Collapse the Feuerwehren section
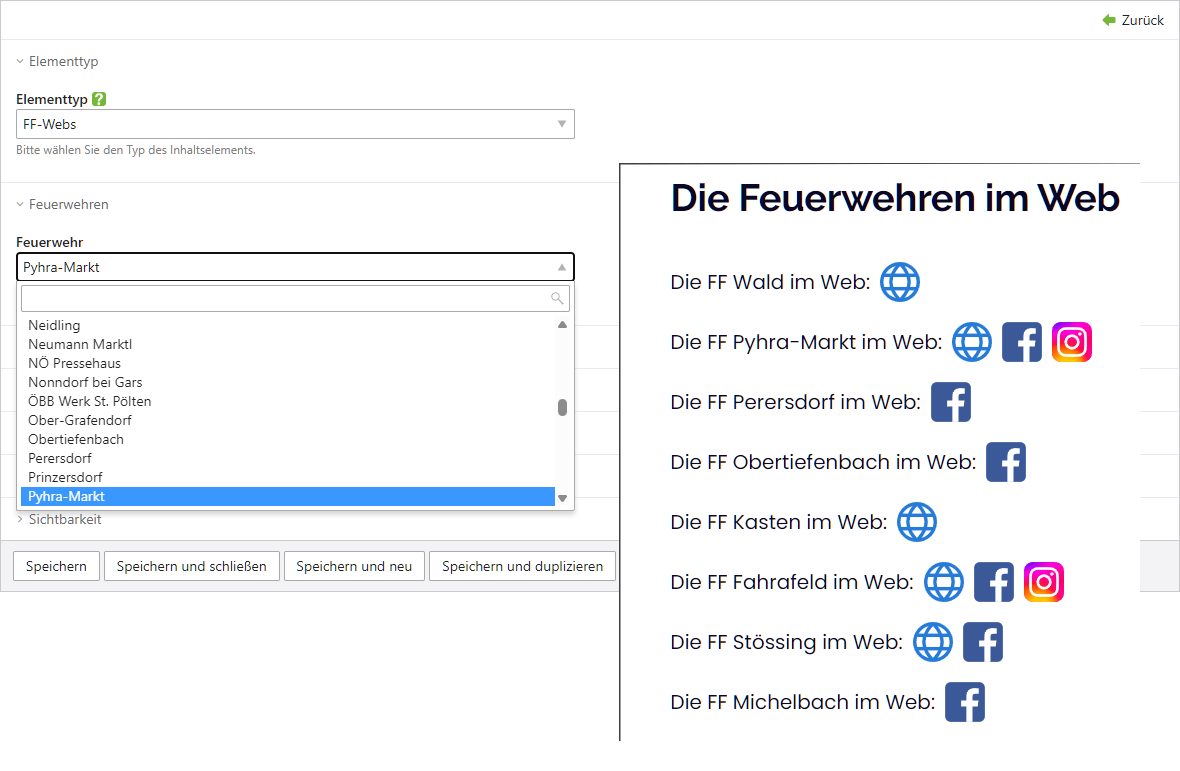 [x=68, y=204]
